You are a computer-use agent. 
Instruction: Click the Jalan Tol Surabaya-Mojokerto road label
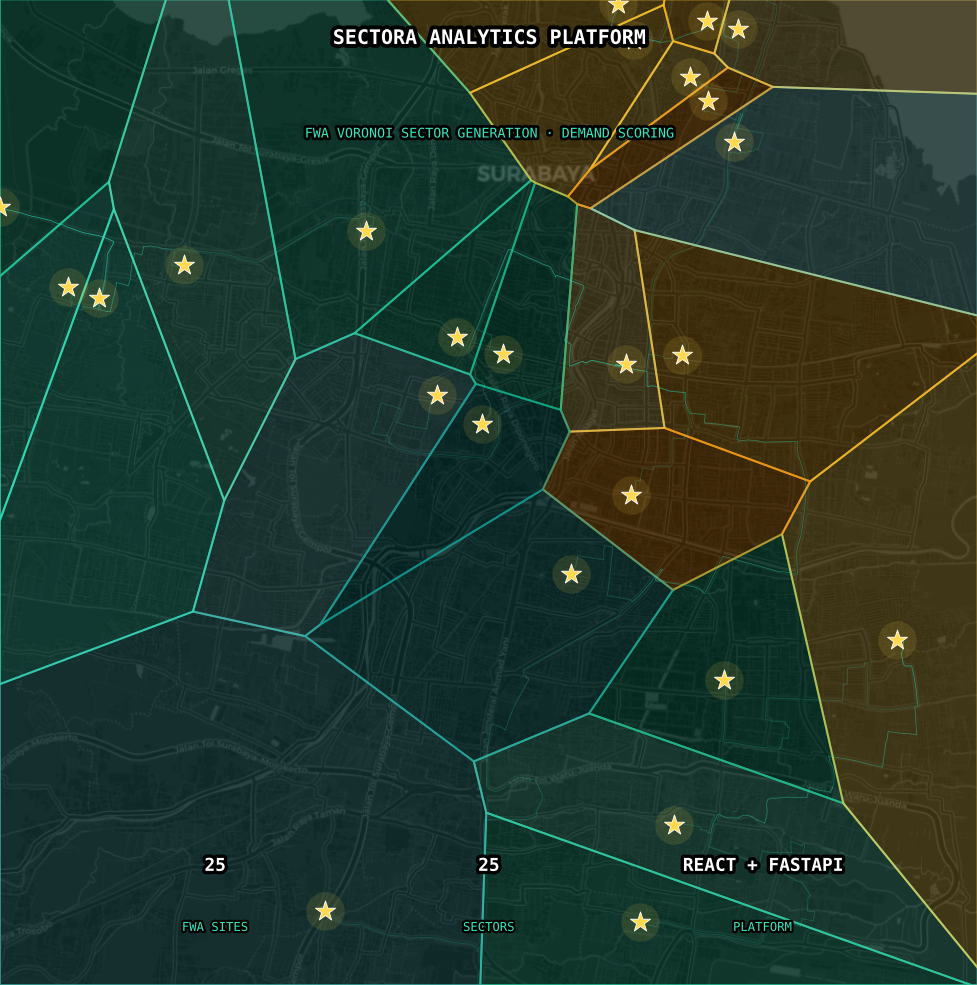(241, 758)
